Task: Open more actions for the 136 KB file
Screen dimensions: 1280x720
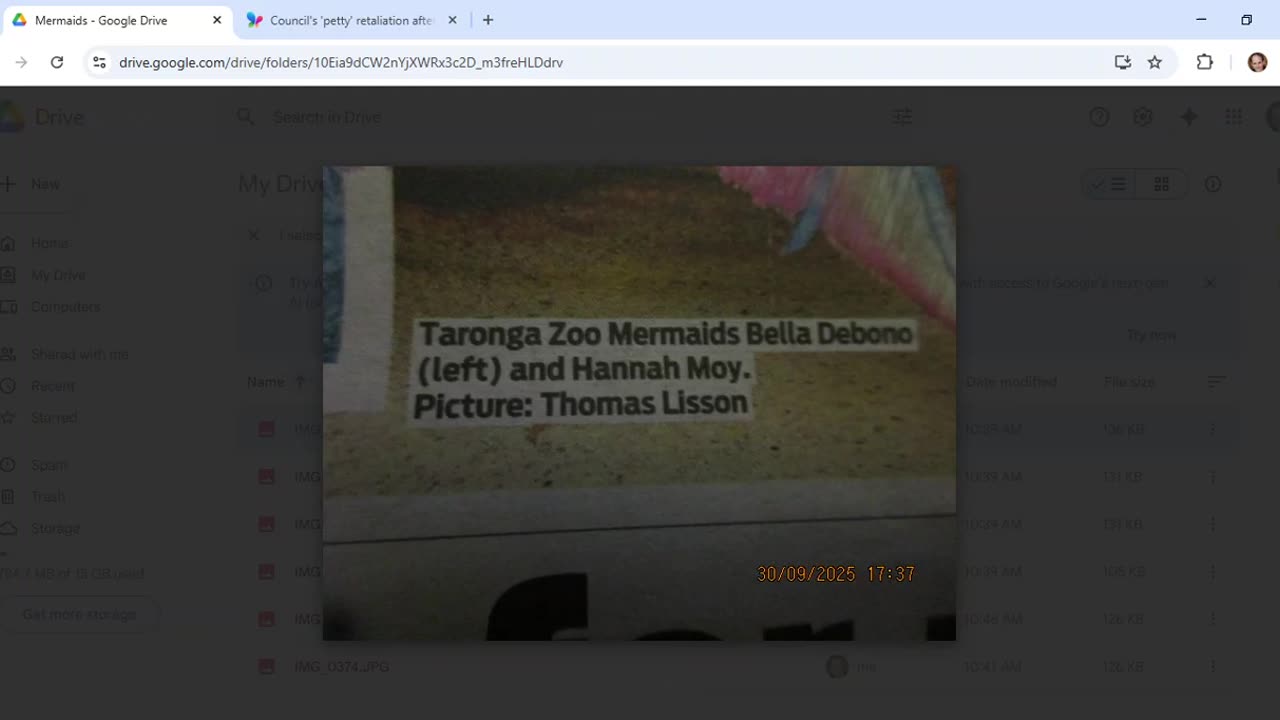Action: [x=1212, y=429]
